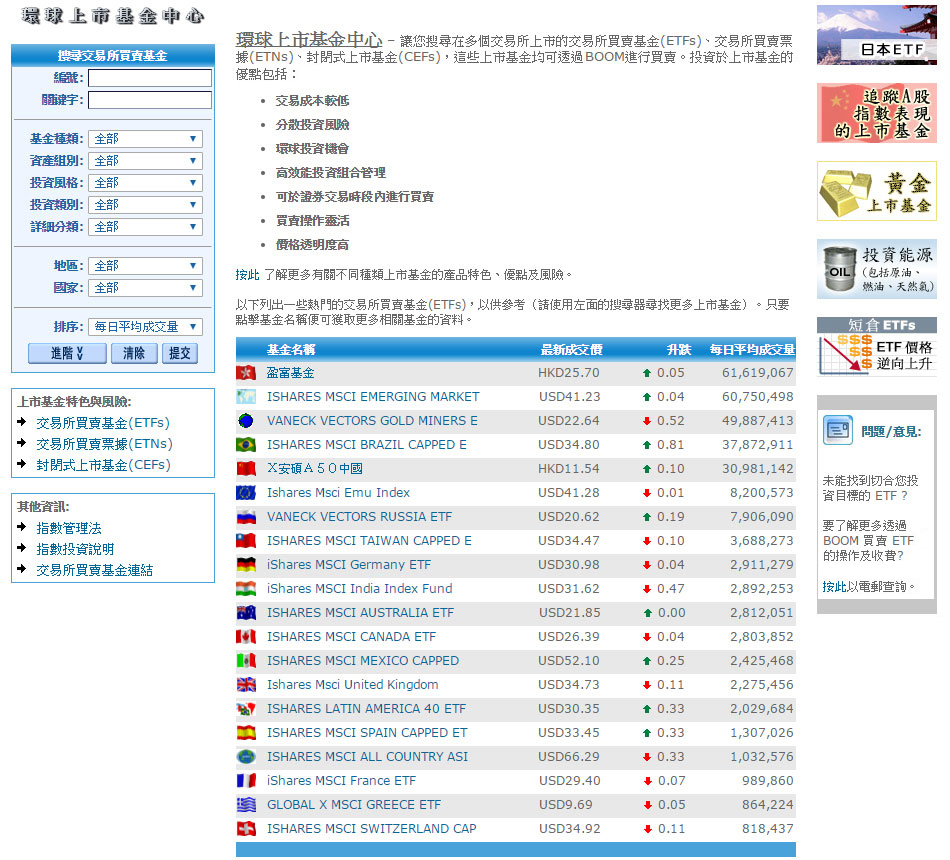Image resolution: width=950 pixels, height=860 pixels.
Task: Click the icon beside ISHARES MSCI ALL COUNTRY ASI
Action: (x=246, y=757)
